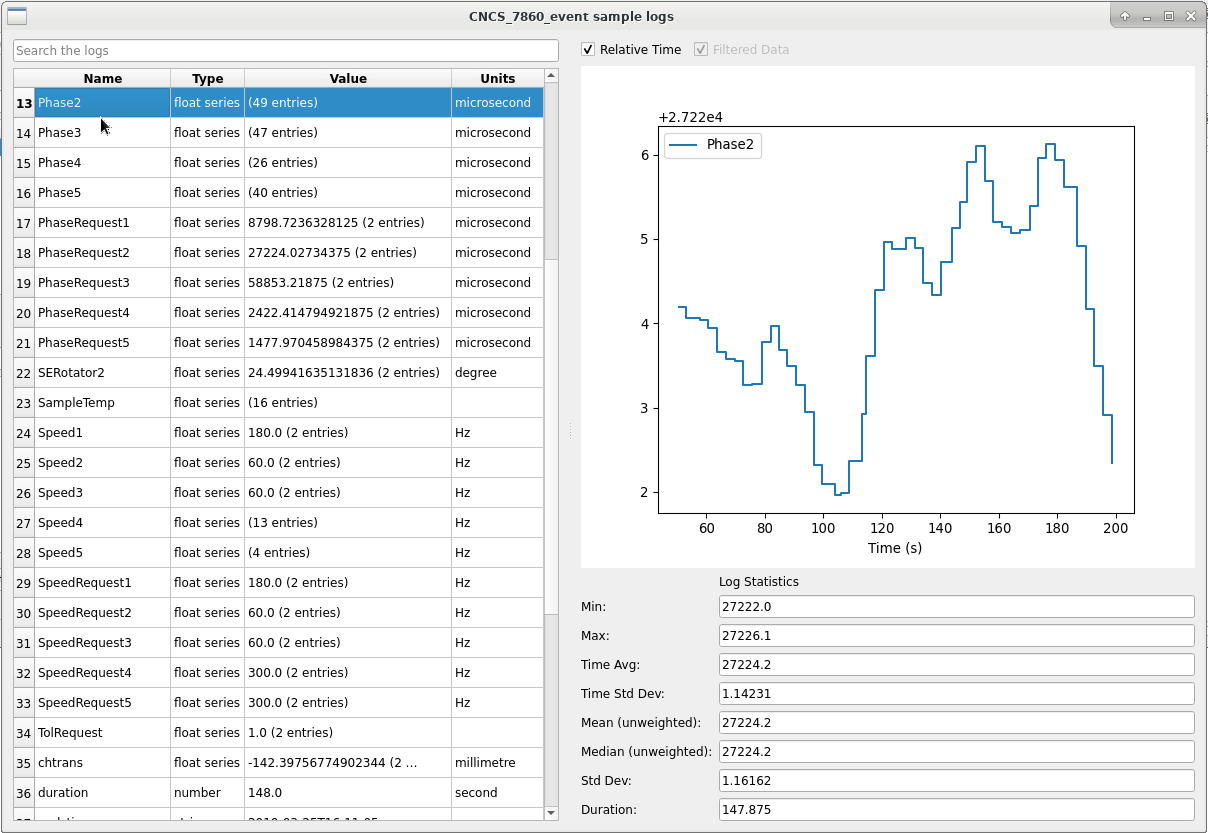
Task: Click the Filtered Data checkbox
Action: coord(701,49)
